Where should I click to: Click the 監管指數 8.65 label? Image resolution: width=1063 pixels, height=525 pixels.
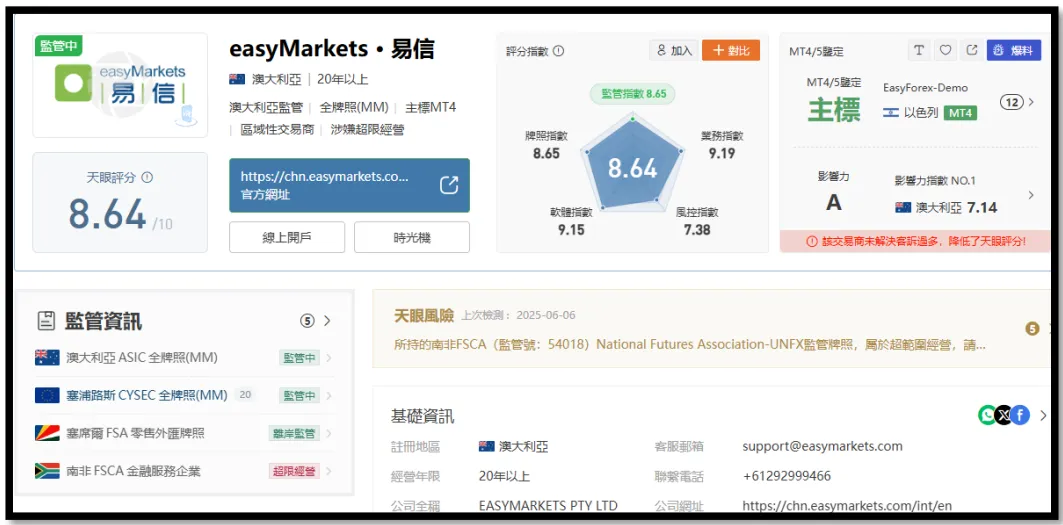click(x=633, y=94)
